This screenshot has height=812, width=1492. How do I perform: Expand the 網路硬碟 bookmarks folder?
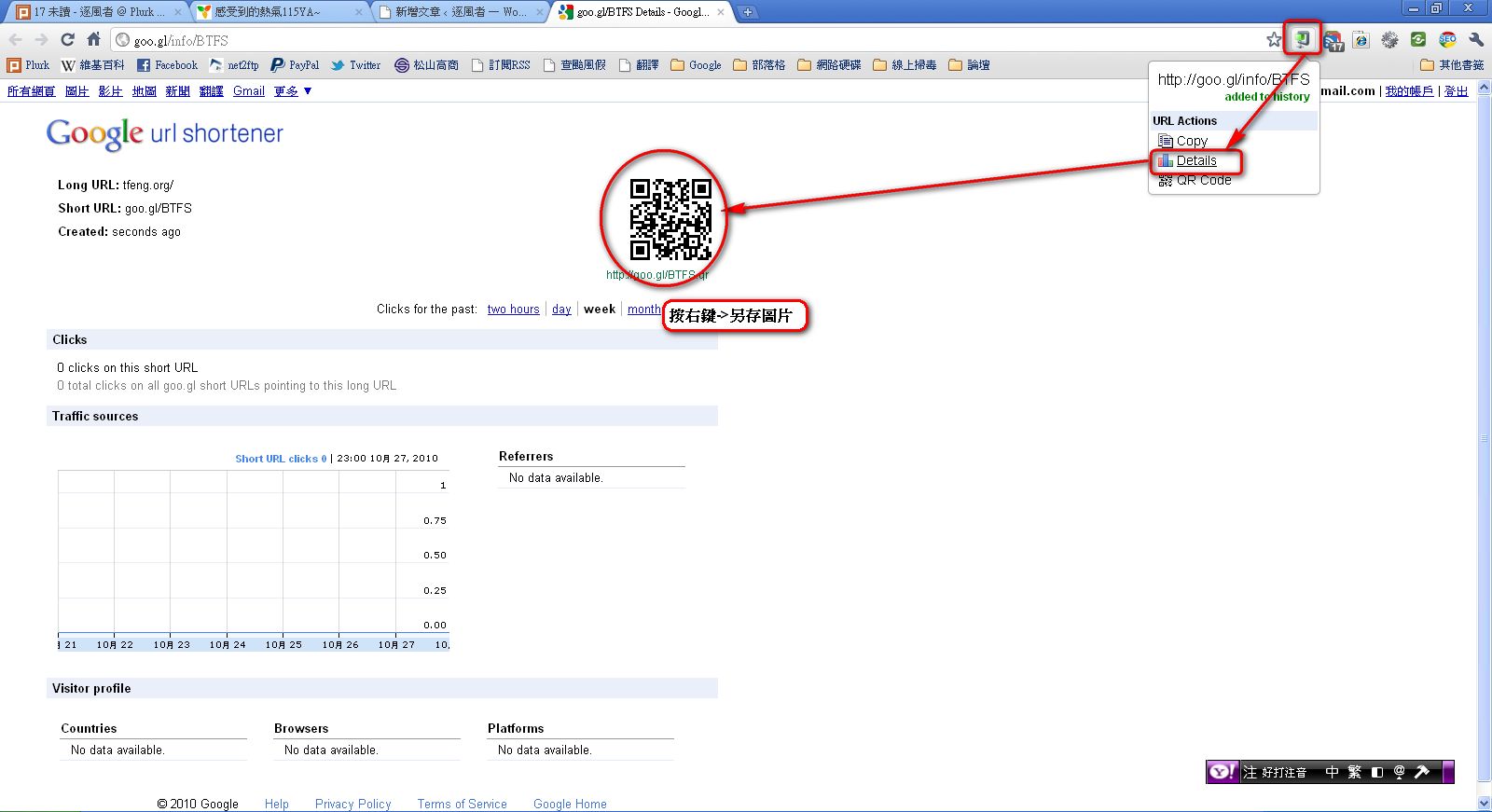(x=829, y=65)
